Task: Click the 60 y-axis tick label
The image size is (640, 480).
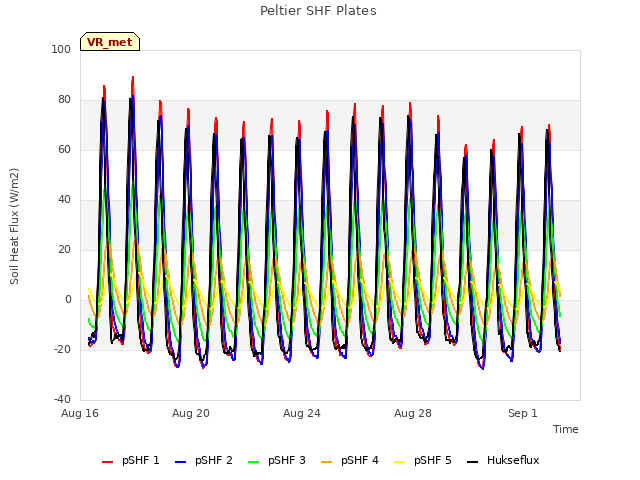Action: [64, 149]
